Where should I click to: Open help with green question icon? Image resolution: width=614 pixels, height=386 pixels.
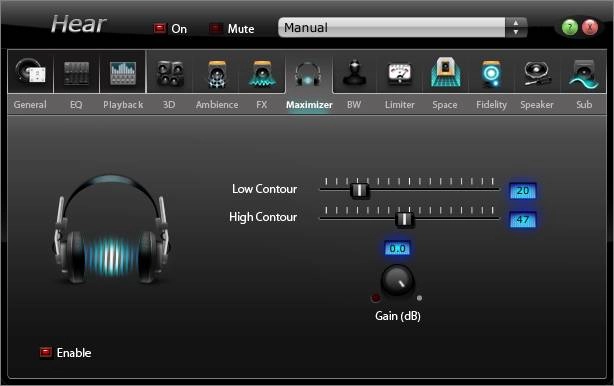(569, 27)
